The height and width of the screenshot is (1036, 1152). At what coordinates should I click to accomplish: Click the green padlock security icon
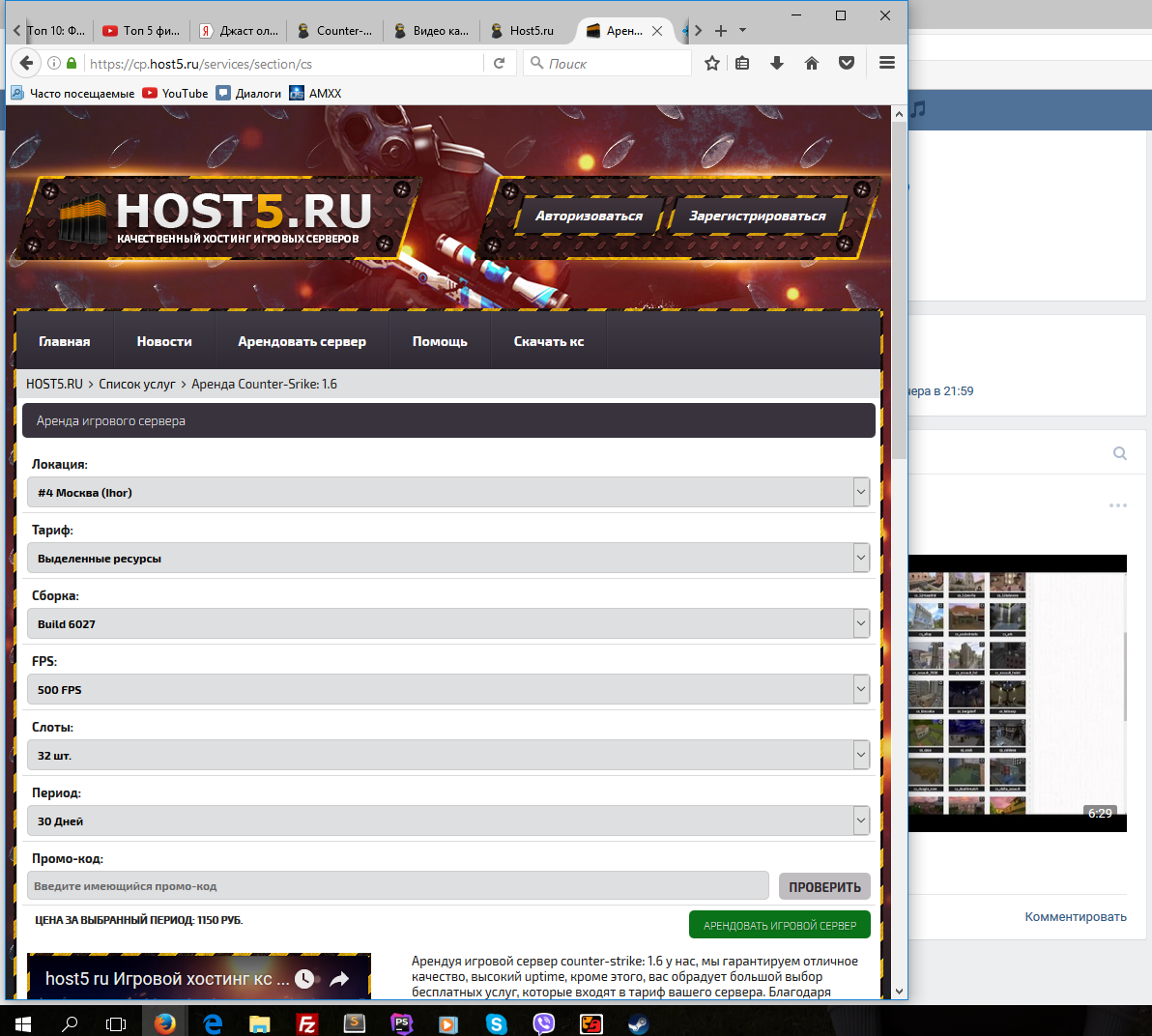pos(72,63)
